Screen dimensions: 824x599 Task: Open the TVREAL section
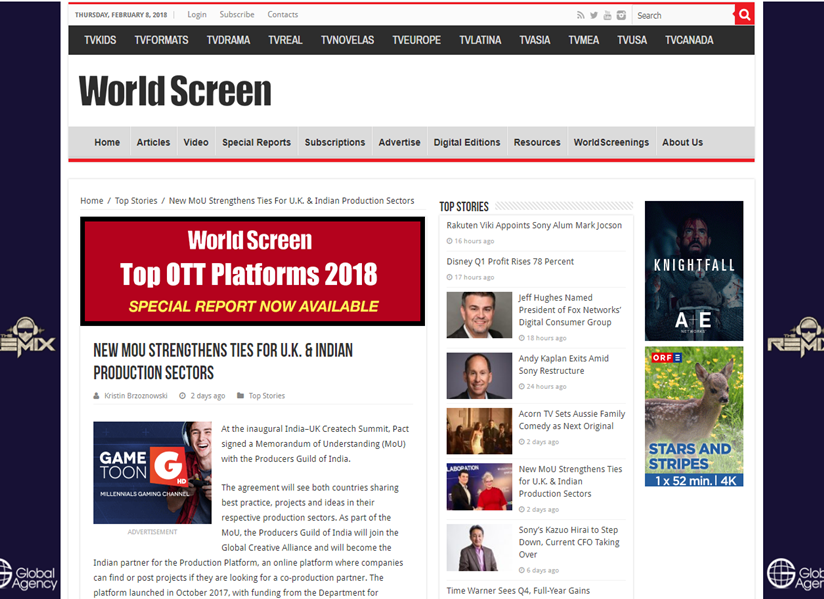[285, 40]
